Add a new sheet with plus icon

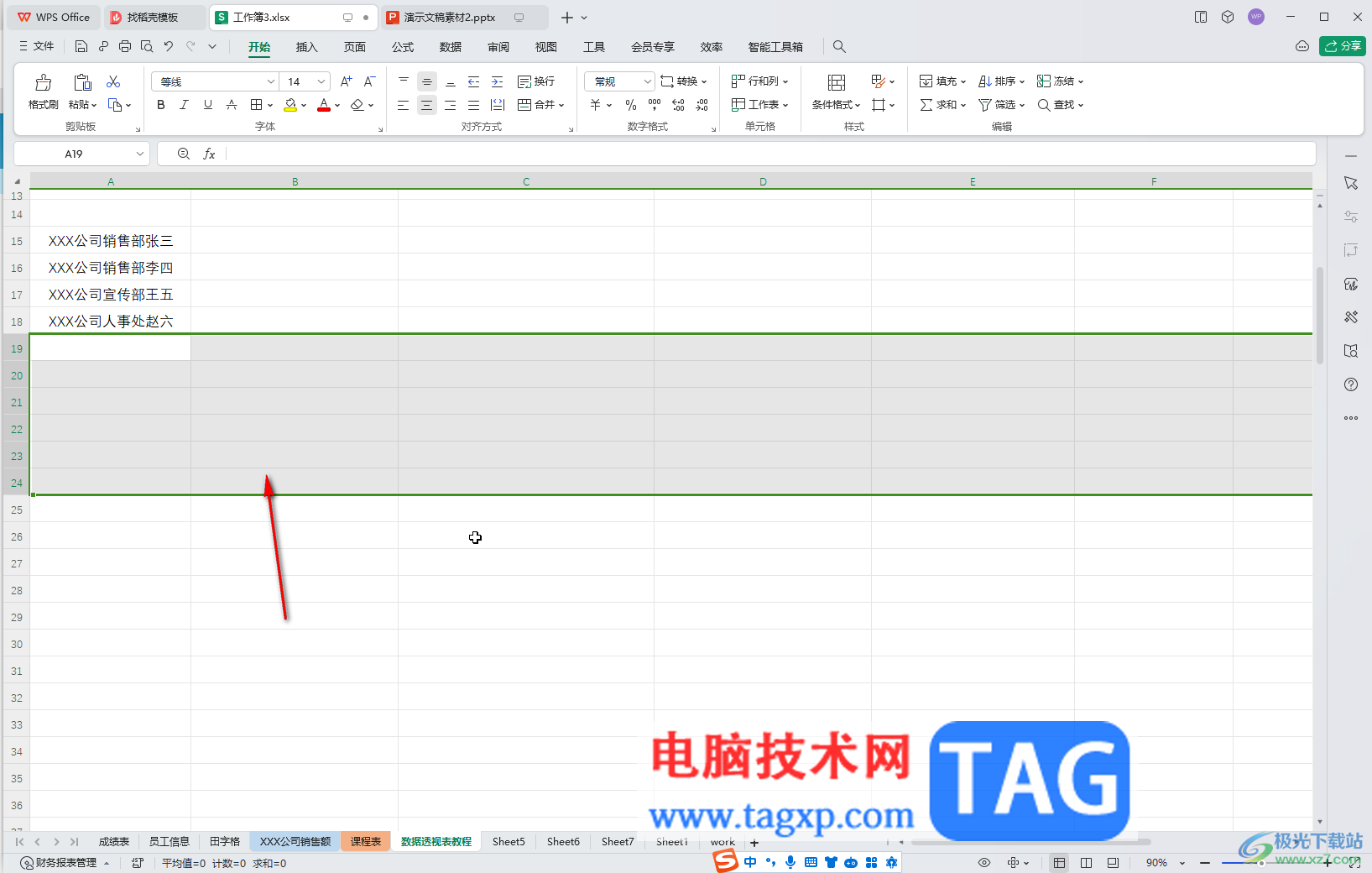[x=754, y=843]
